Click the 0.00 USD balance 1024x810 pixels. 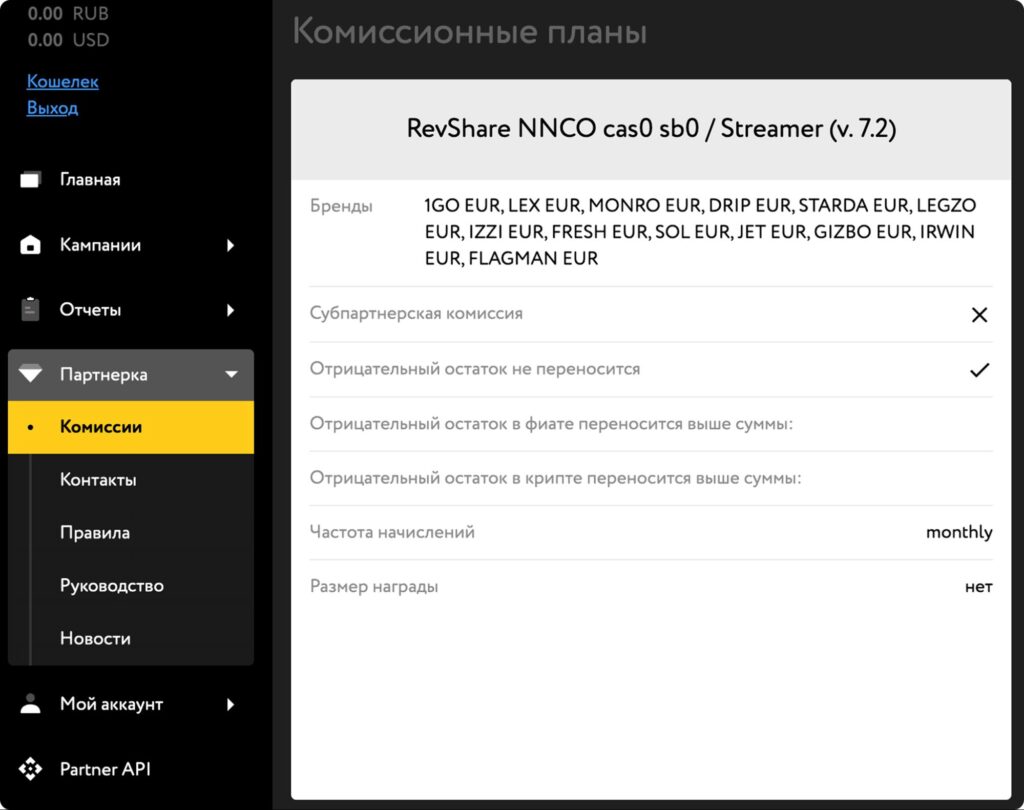[x=68, y=40]
